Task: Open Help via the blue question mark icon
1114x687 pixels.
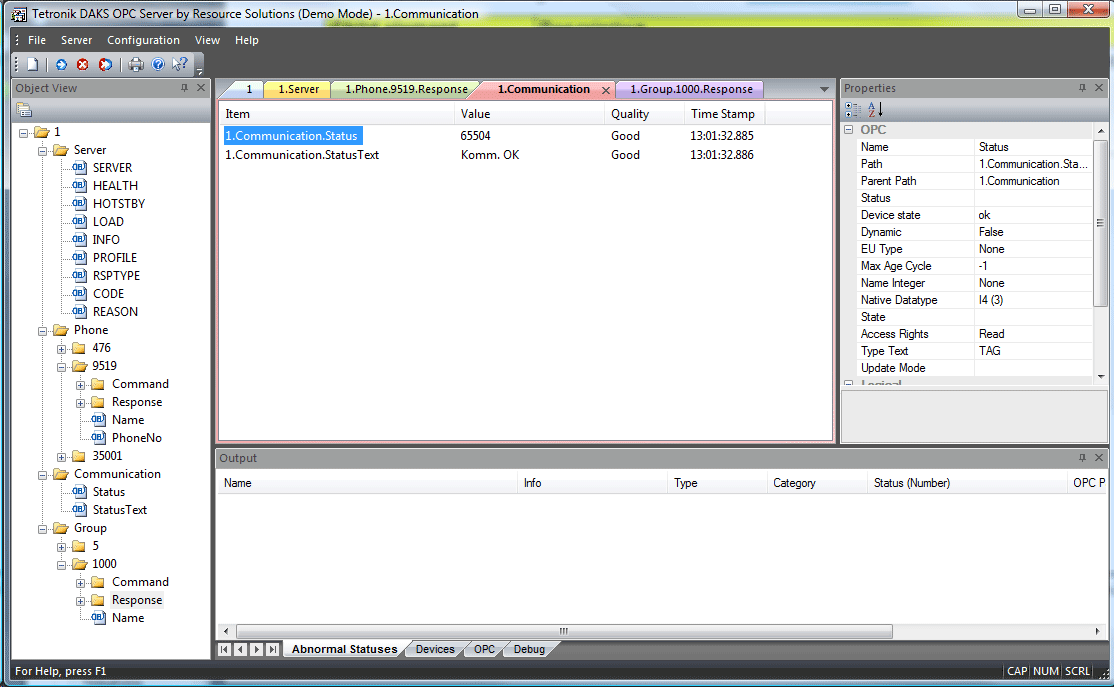Action: (158, 65)
